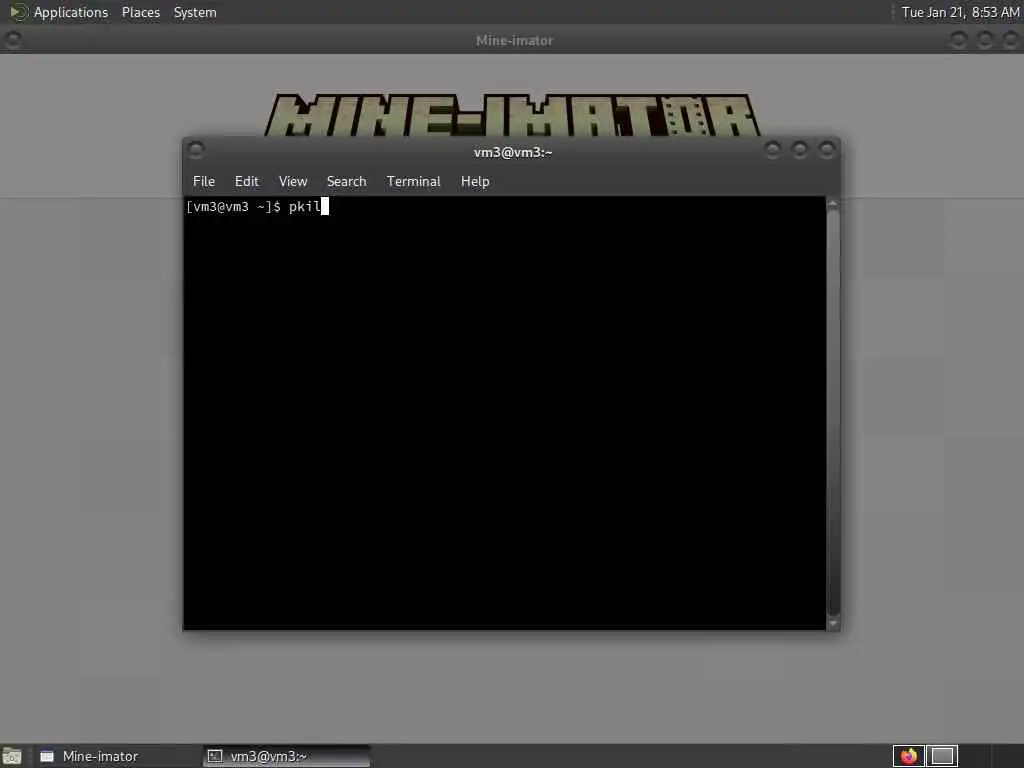Open the terminal Search menu
The height and width of the screenshot is (768, 1024).
(346, 182)
